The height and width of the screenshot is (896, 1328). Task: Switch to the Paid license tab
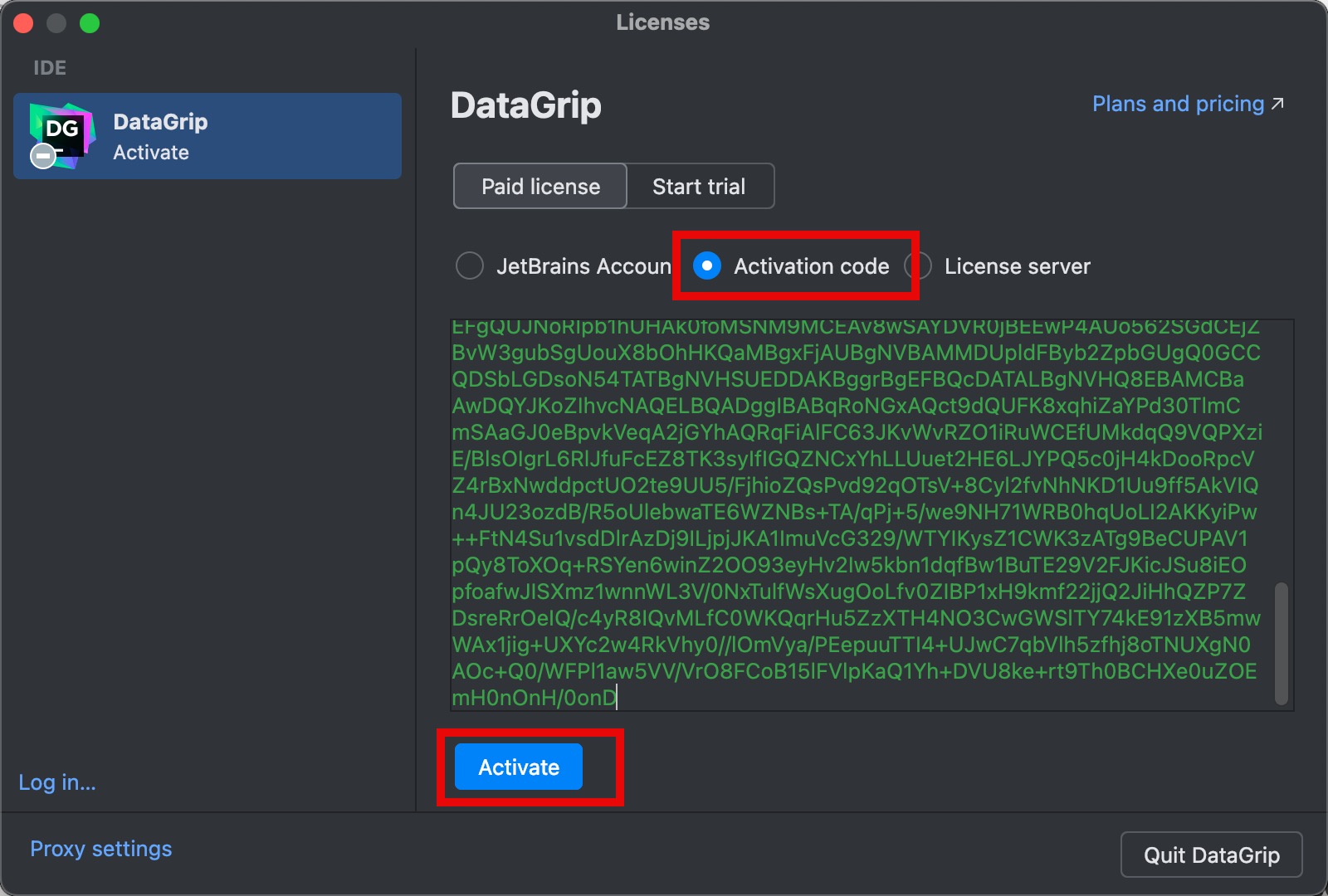coord(540,187)
